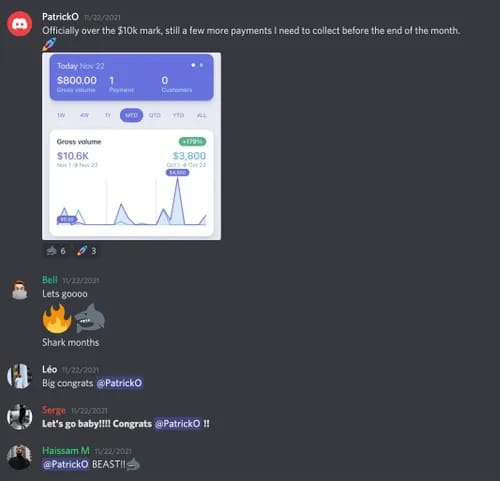Open Serge's profile avatar
Viewport: 500px width, 481px height.
[20, 417]
